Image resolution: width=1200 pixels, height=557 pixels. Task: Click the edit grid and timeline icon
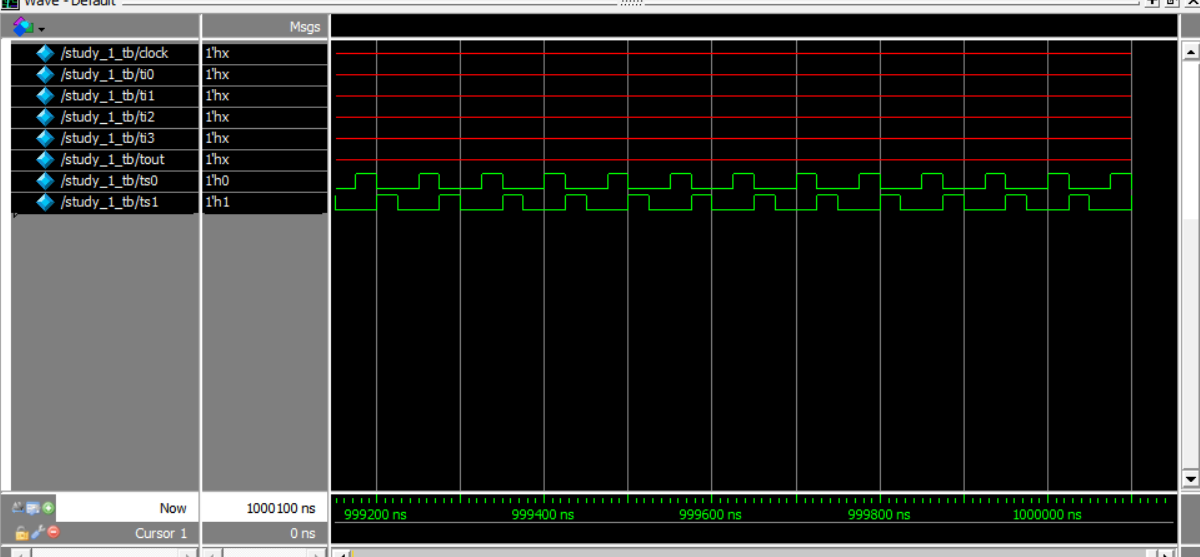pos(35,508)
